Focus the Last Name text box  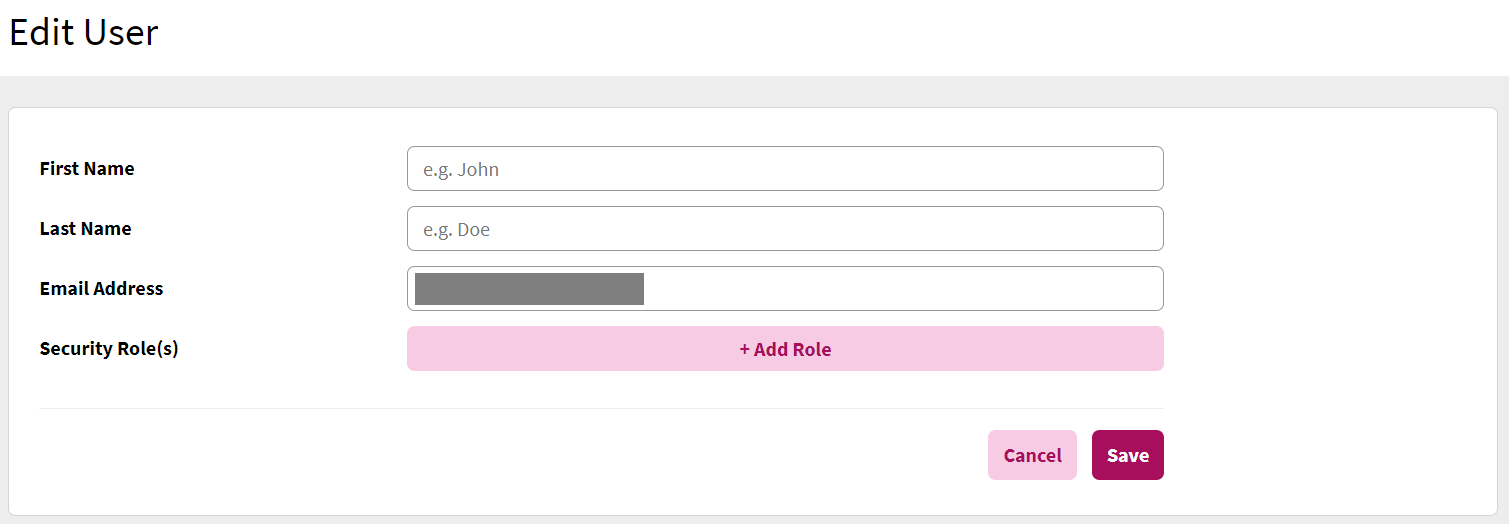click(x=785, y=229)
